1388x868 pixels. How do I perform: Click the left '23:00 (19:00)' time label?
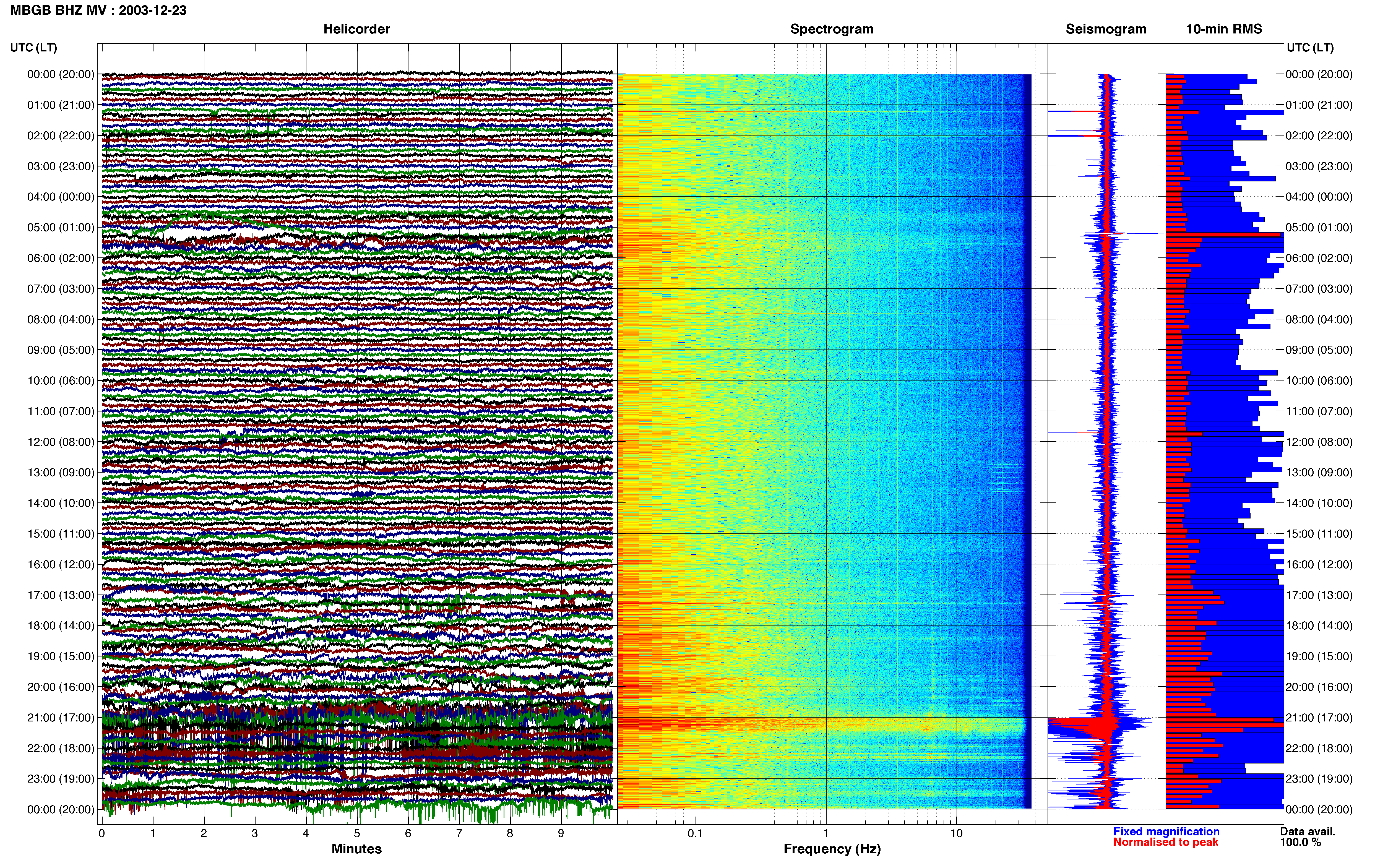(x=61, y=779)
